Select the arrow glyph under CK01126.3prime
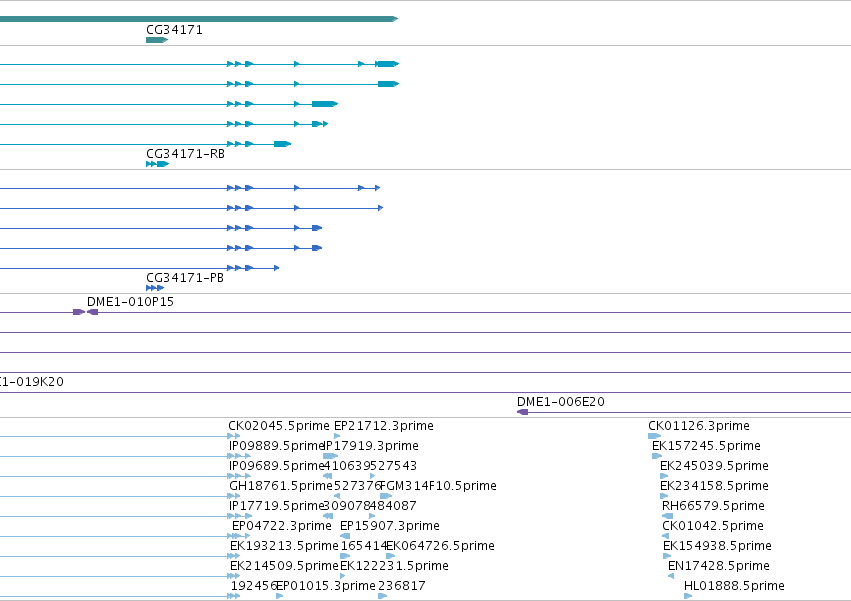The height and width of the screenshot is (601, 851). [x=655, y=436]
